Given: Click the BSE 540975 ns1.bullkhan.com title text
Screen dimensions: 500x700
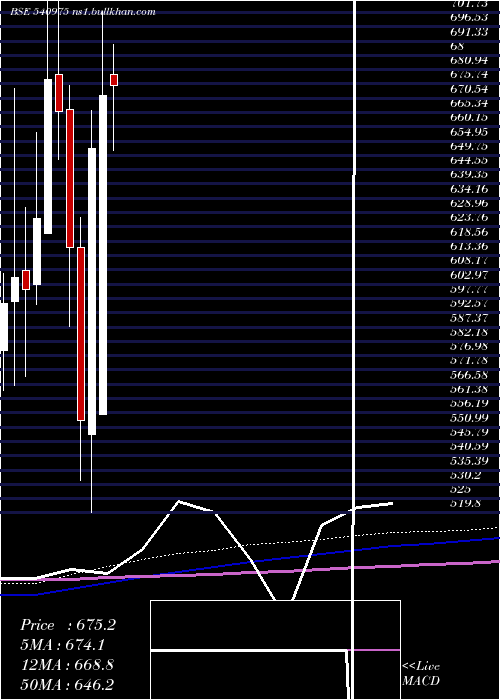Looking at the screenshot, I should pyautogui.click(x=83, y=12).
